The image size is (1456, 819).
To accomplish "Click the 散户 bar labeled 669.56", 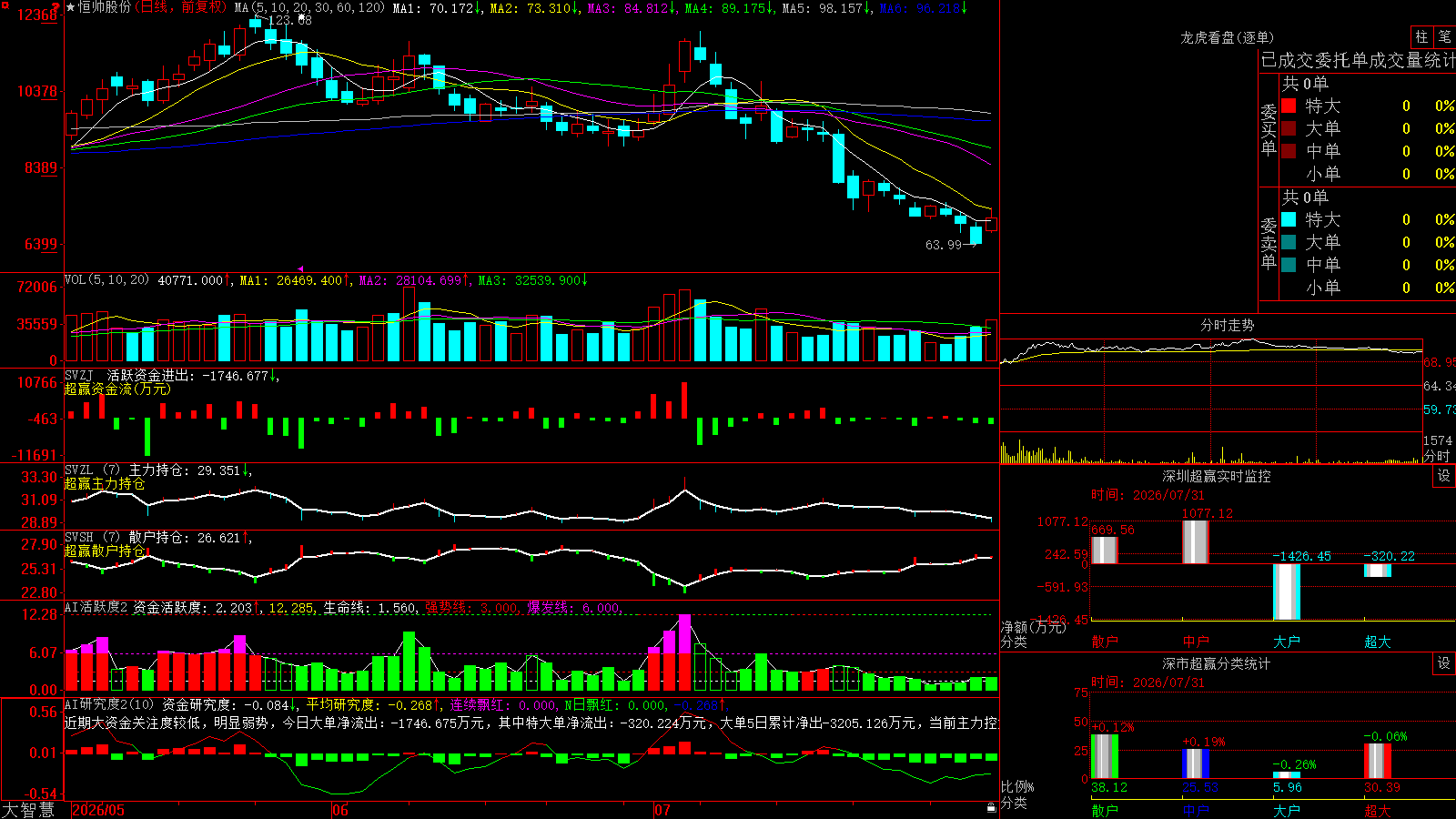I will [1104, 551].
